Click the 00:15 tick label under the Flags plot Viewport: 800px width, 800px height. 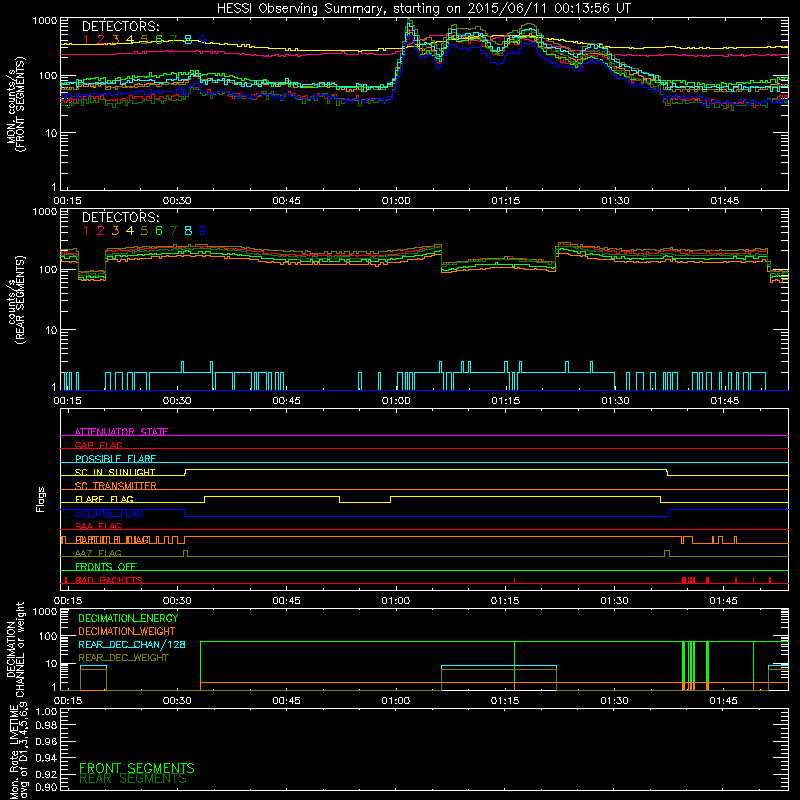pyautogui.click(x=68, y=601)
